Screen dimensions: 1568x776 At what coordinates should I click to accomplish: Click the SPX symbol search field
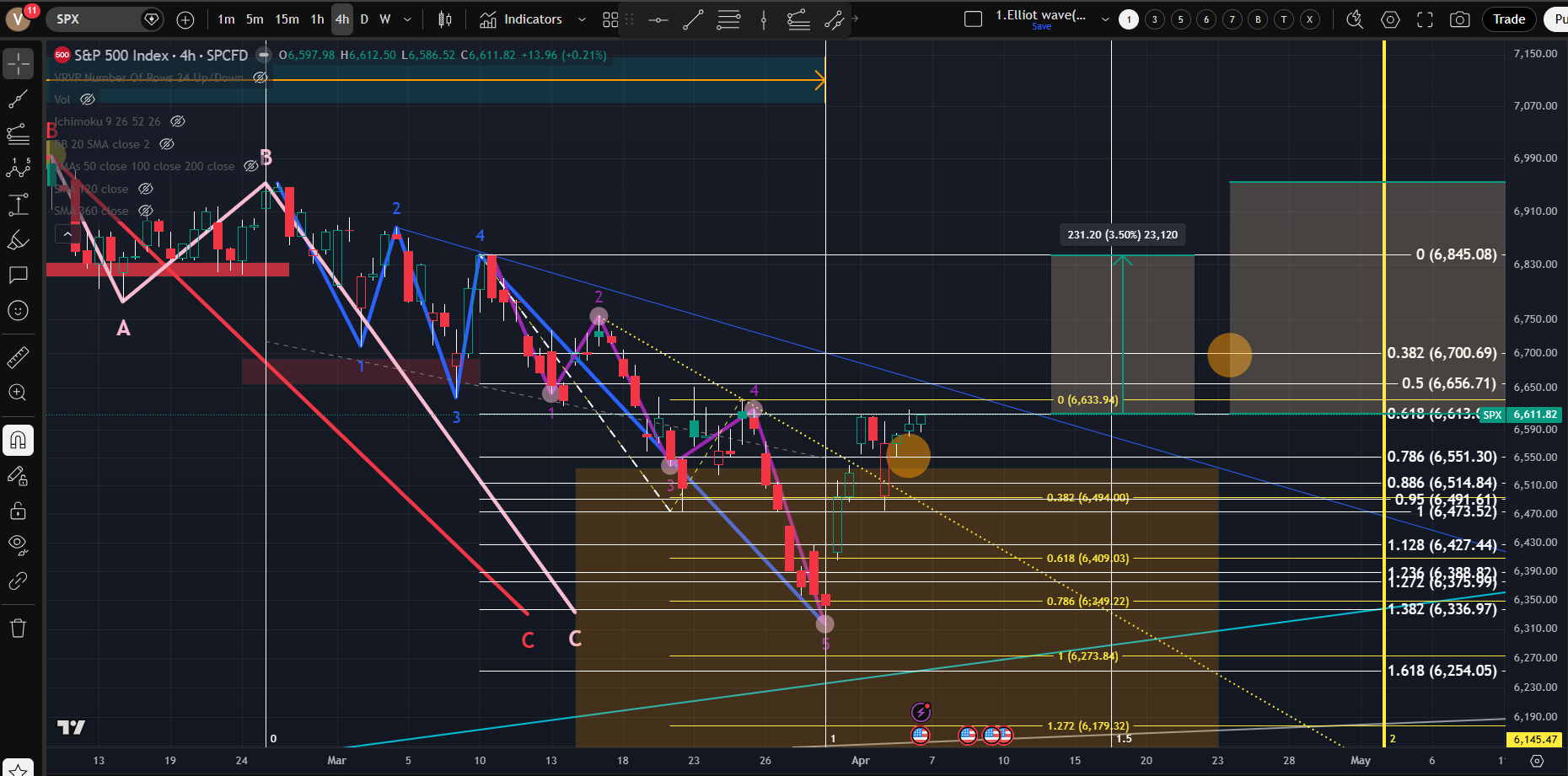[93, 19]
